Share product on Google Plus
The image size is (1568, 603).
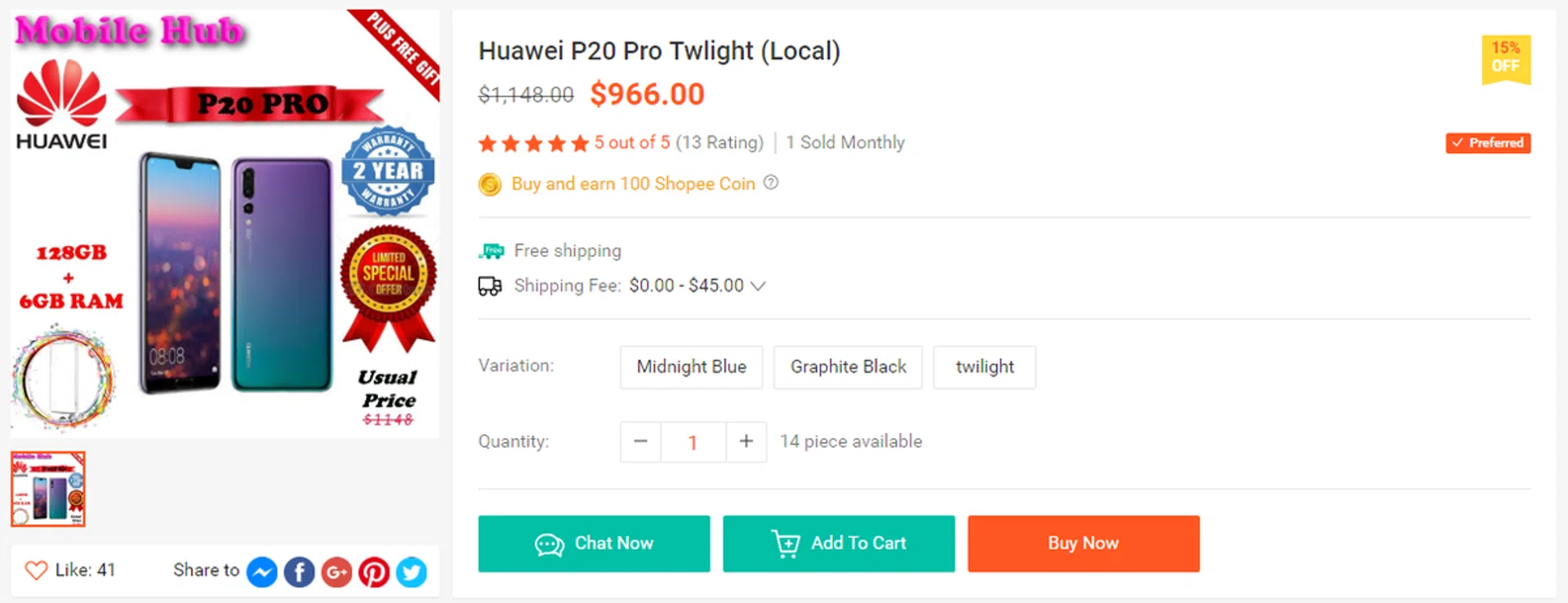336,572
